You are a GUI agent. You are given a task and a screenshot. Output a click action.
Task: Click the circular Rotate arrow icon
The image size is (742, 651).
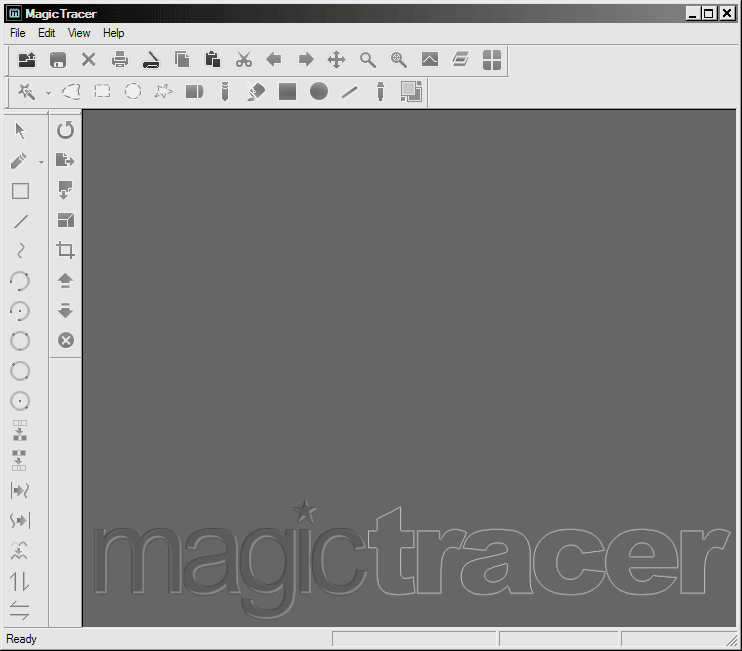click(65, 130)
